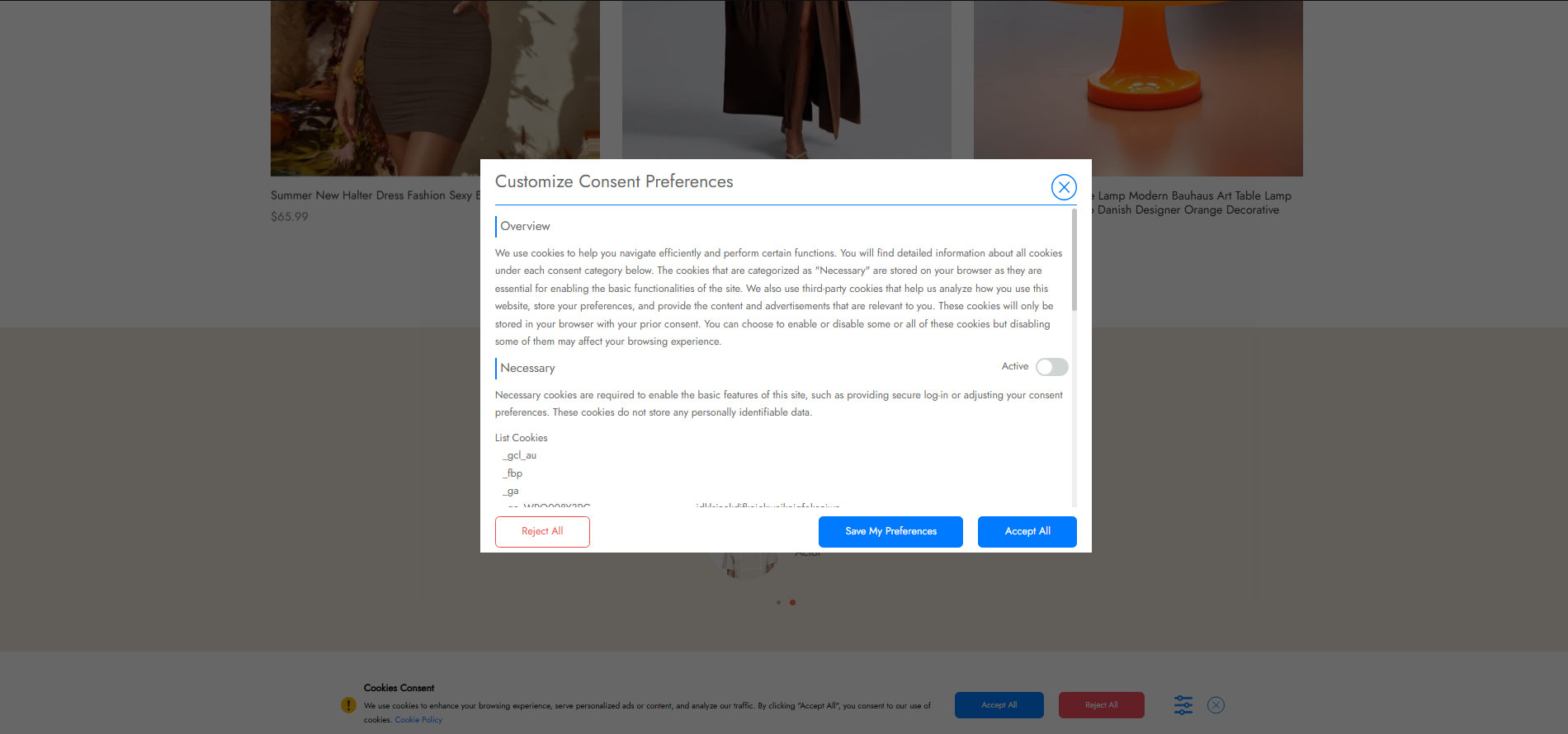Click Accept All in bottom cookie banner
This screenshot has height=734, width=1568.
(999, 705)
